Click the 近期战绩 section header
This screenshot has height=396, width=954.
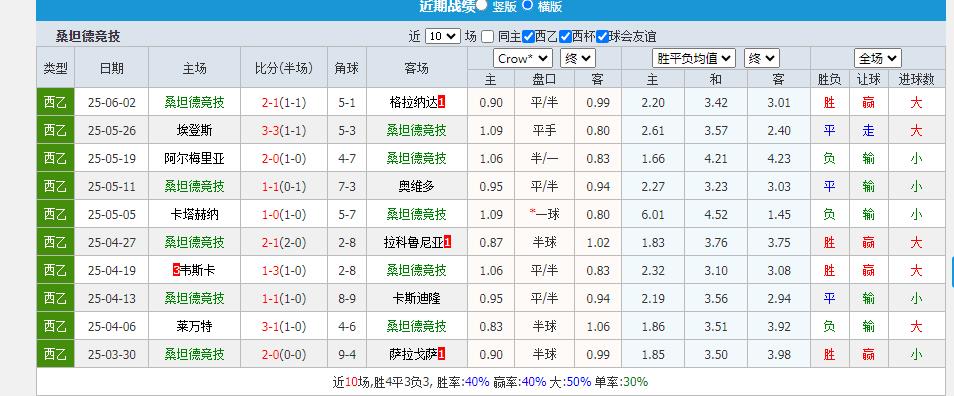(x=447, y=6)
